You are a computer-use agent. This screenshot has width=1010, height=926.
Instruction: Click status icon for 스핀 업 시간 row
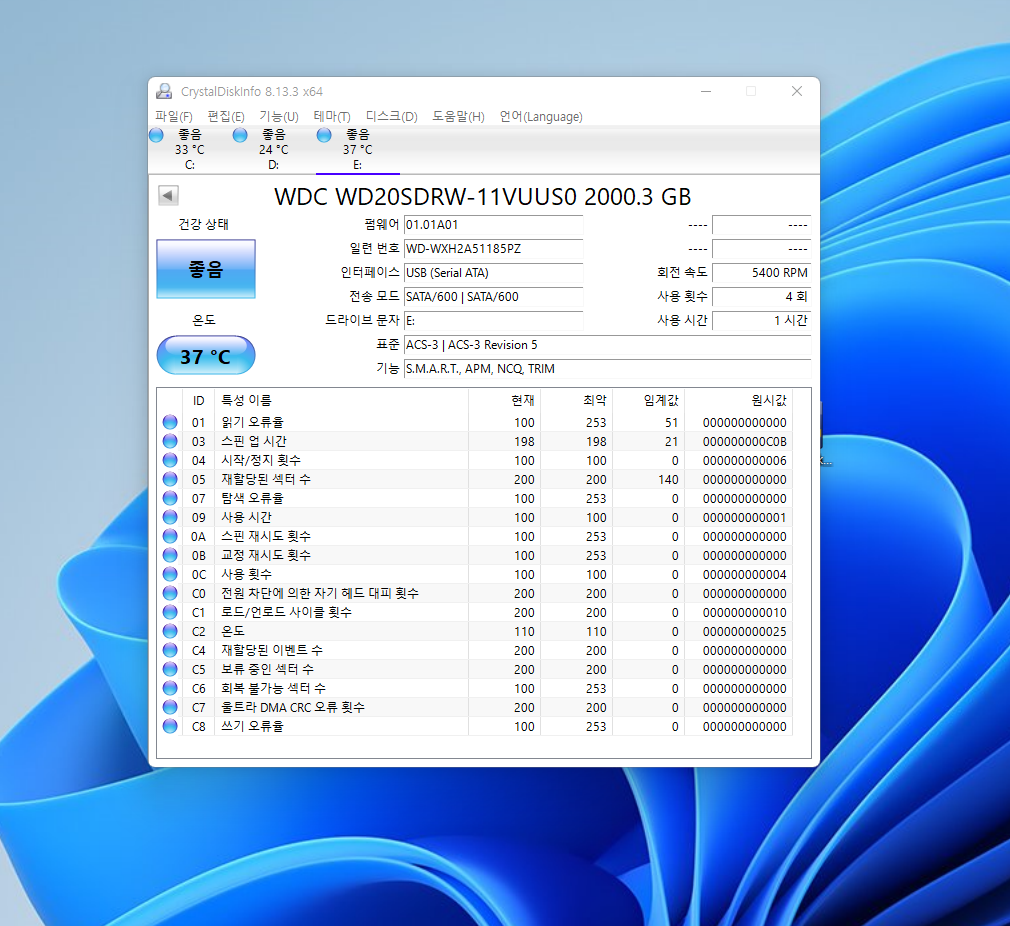pyautogui.click(x=170, y=441)
